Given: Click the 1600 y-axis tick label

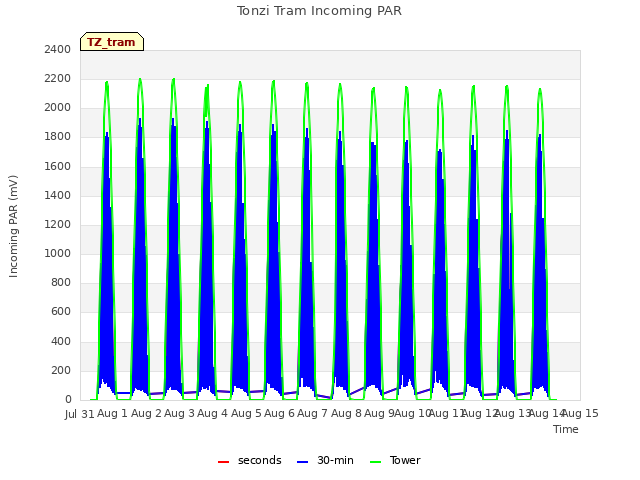Looking at the screenshot, I should pyautogui.click(x=58, y=166).
